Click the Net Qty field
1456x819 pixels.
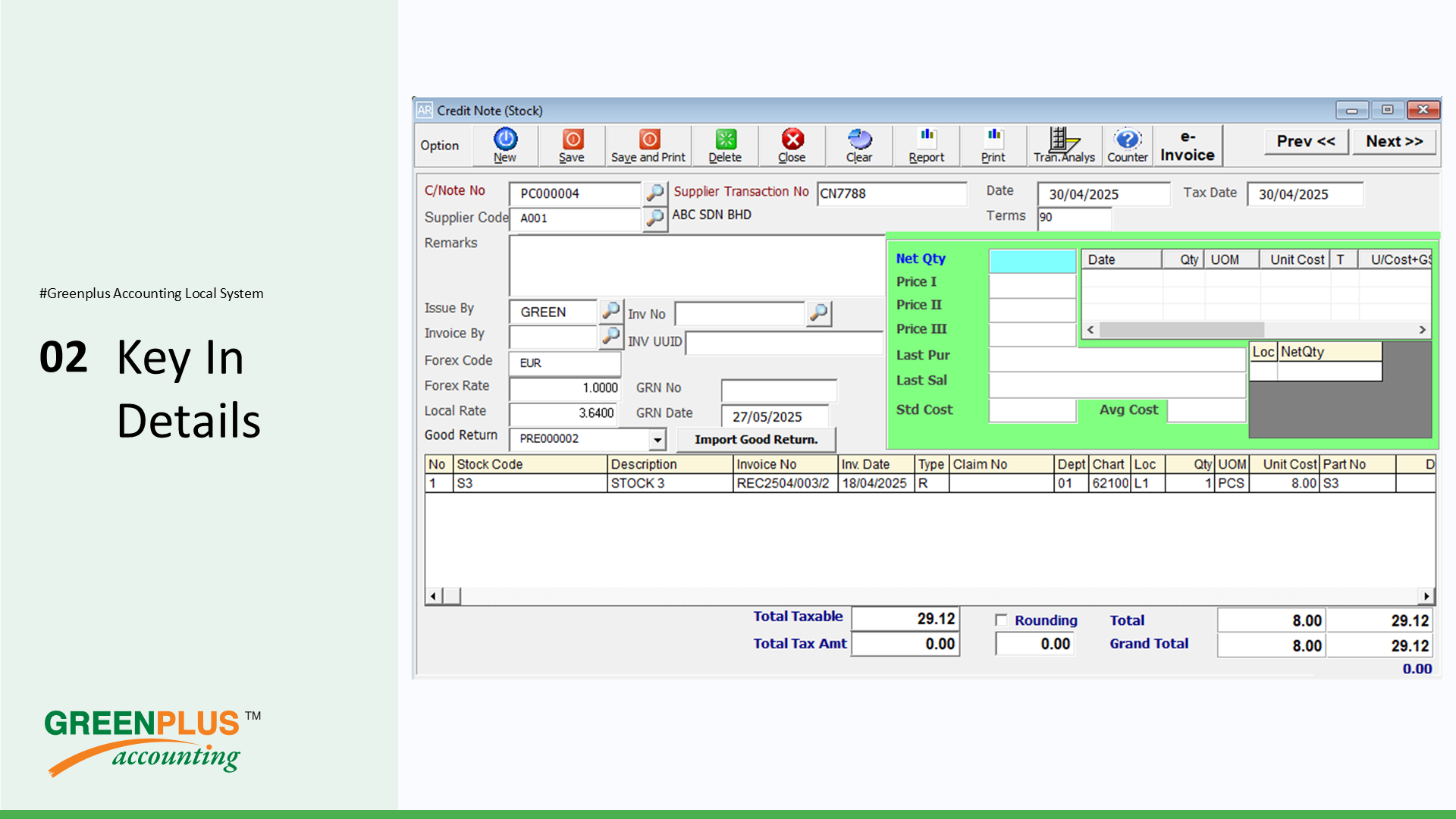(x=1032, y=261)
